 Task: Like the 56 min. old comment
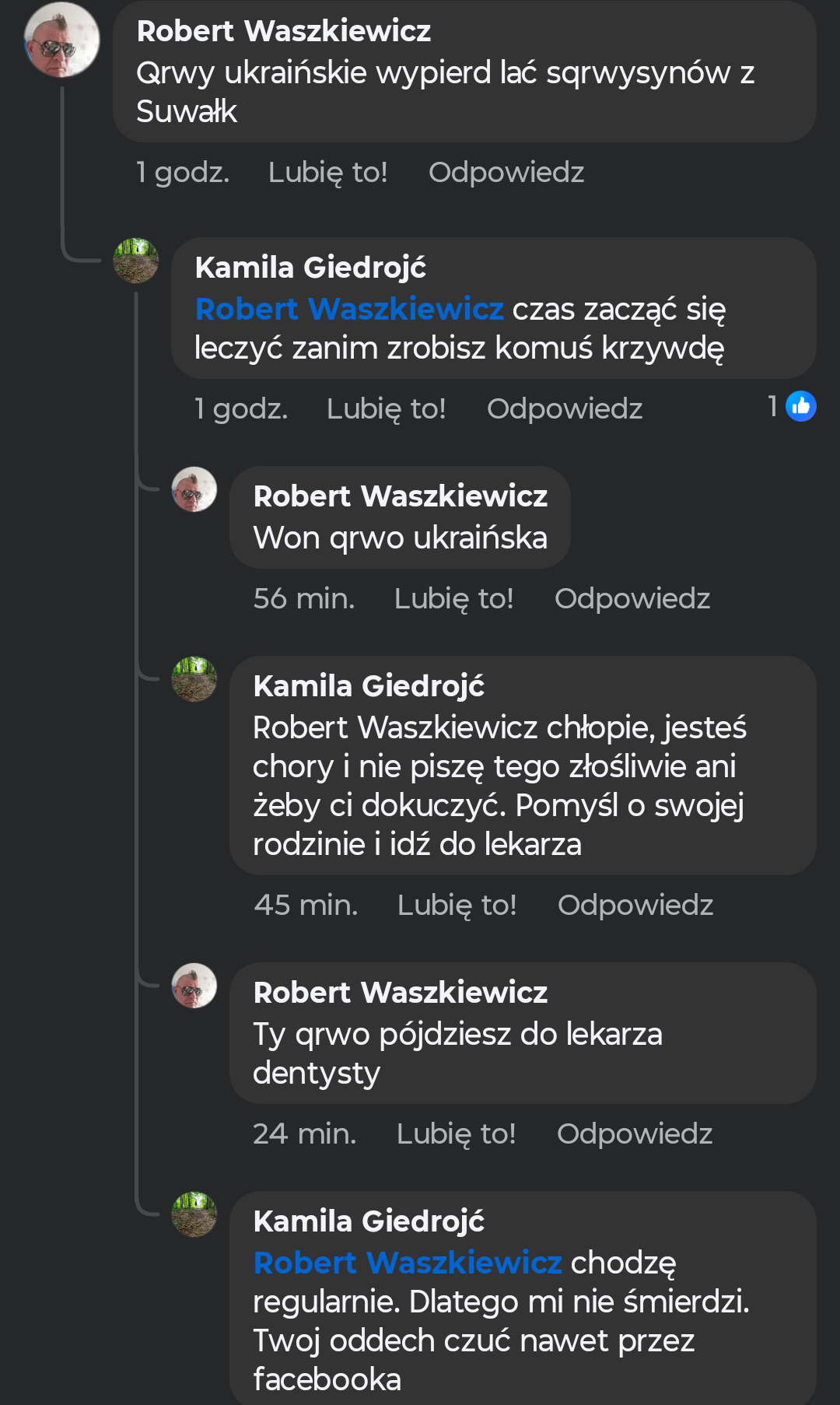pyautogui.click(x=453, y=598)
